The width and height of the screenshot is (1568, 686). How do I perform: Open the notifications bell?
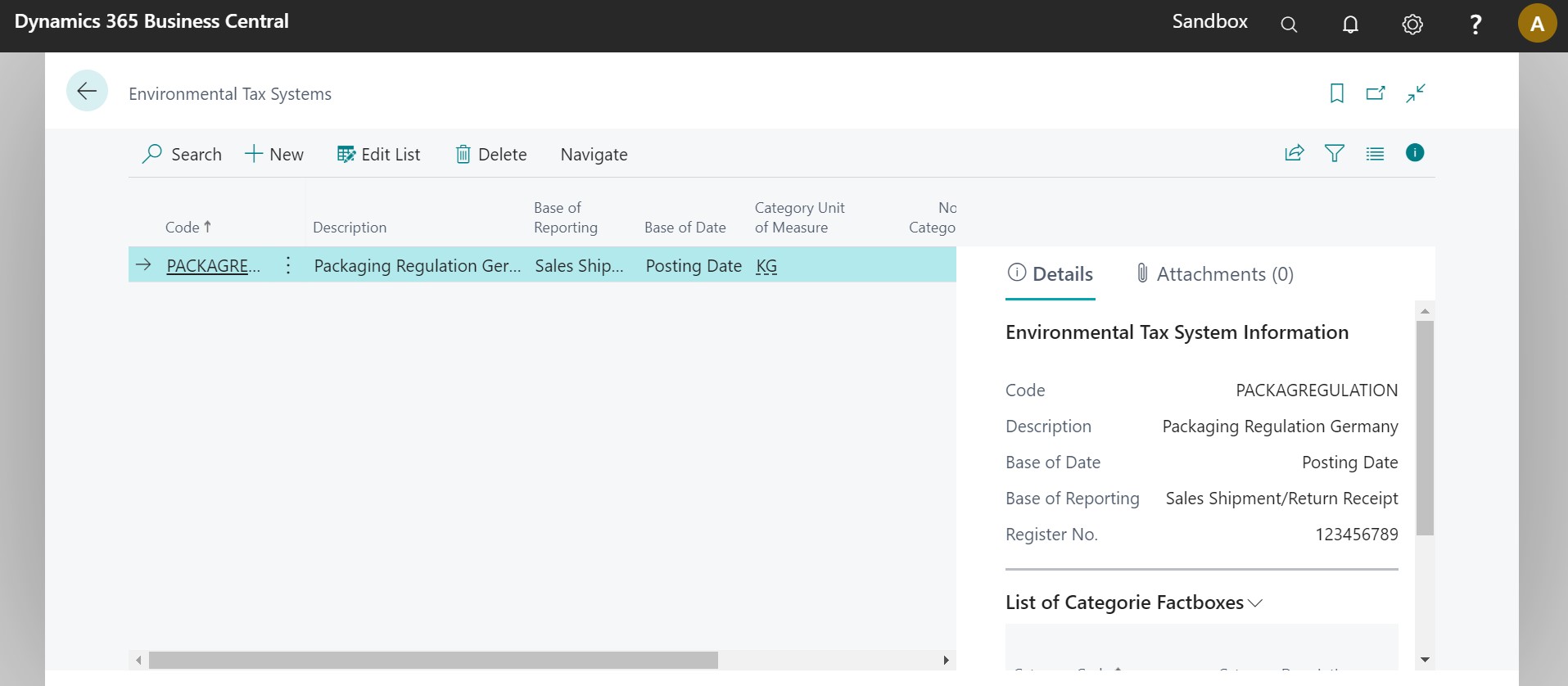pyautogui.click(x=1350, y=25)
